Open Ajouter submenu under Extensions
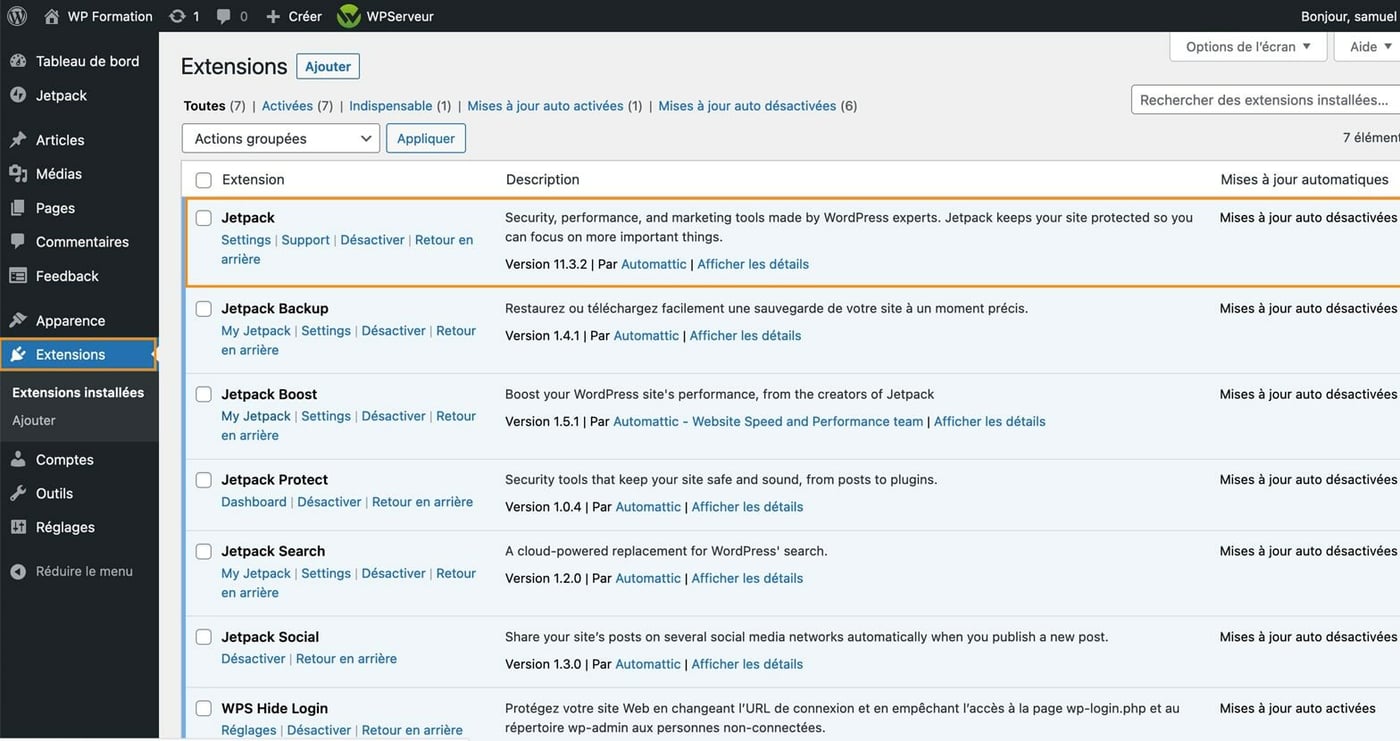 [x=34, y=420]
